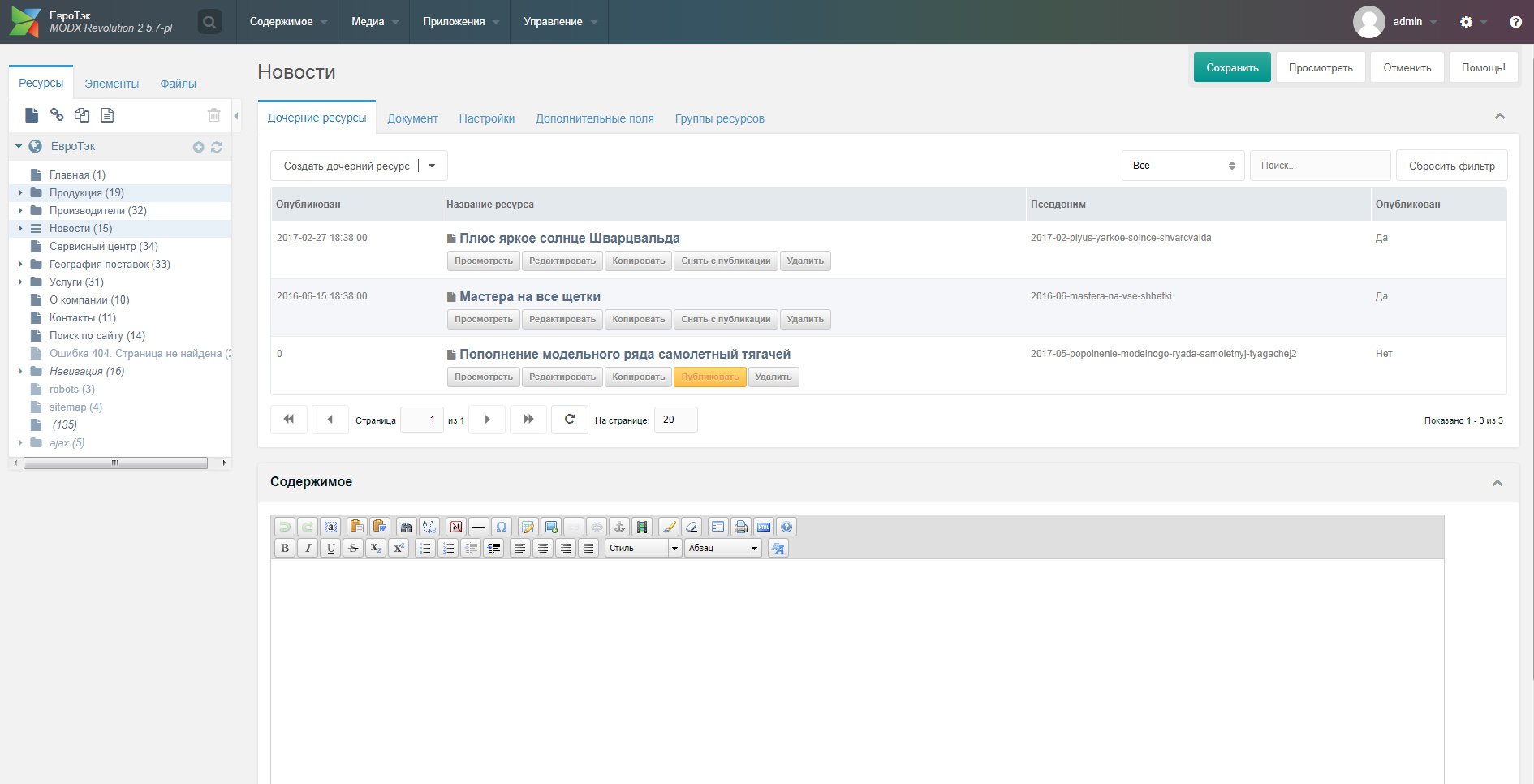Click the new symlink icon
The height and width of the screenshot is (784, 1534).
(82, 115)
